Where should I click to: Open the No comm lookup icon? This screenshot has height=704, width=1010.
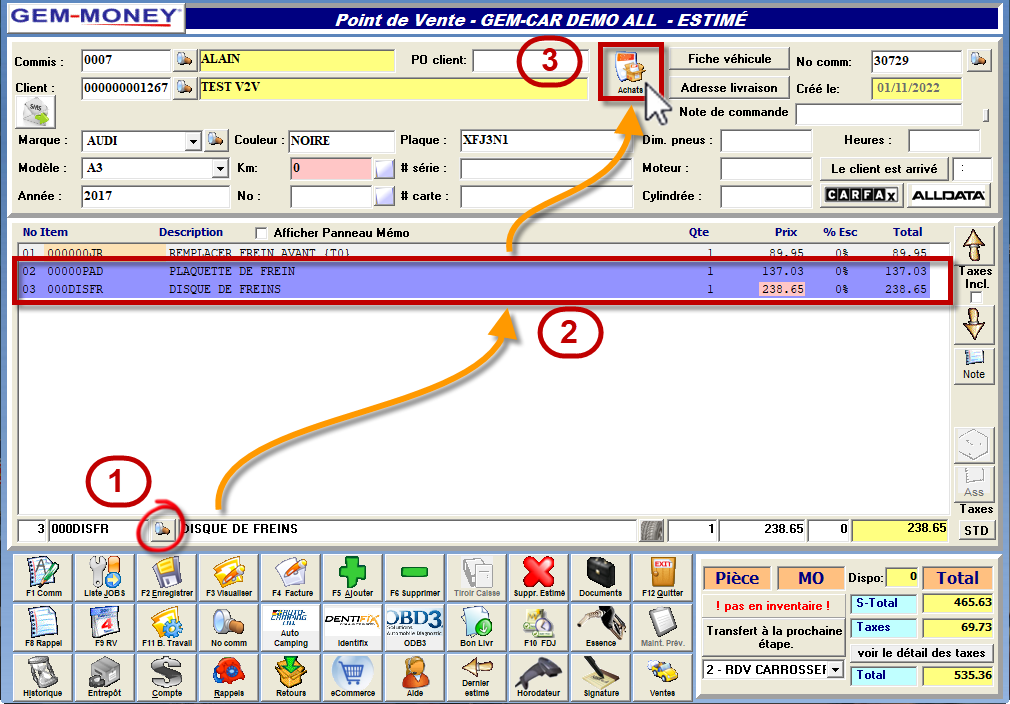[x=978, y=60]
